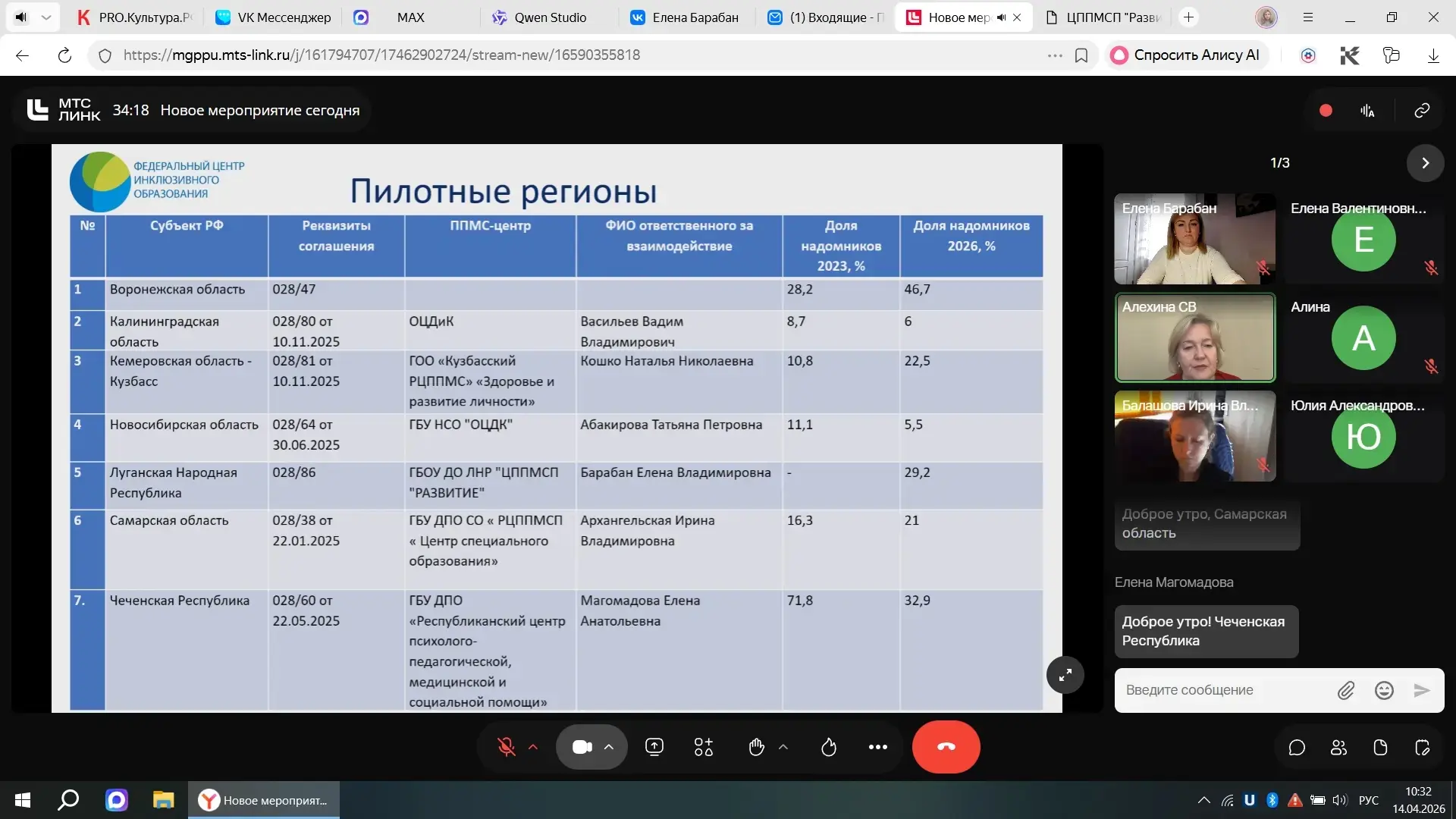Switch to VK Мессенджер browser tab
Image resolution: width=1456 pixels, height=819 pixels.
274,17
